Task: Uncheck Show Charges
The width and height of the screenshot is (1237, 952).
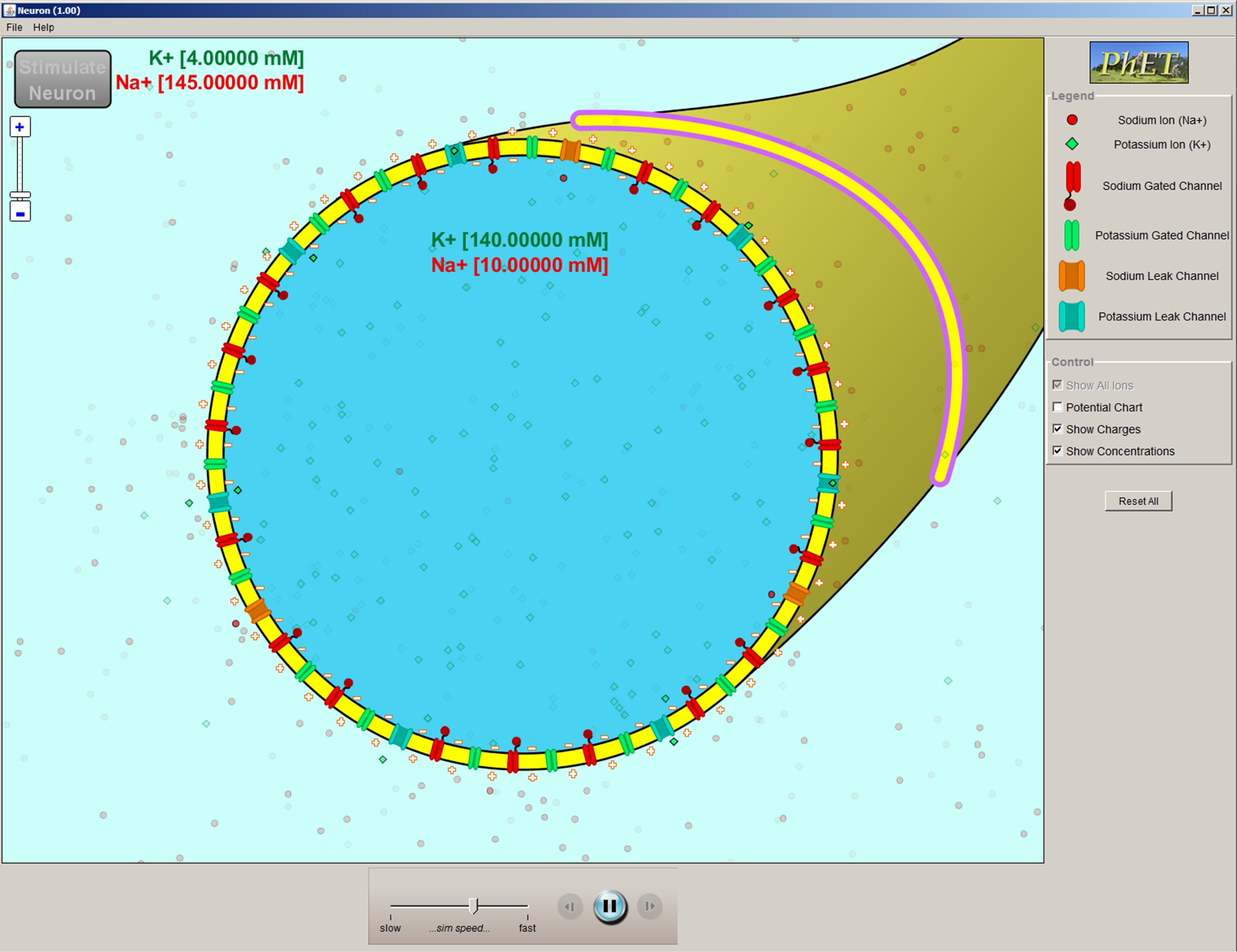Action: pyautogui.click(x=1057, y=428)
